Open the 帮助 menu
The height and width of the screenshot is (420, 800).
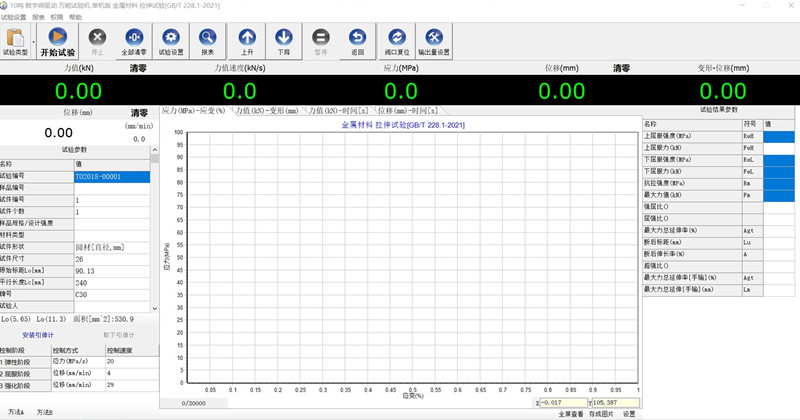tap(76, 17)
